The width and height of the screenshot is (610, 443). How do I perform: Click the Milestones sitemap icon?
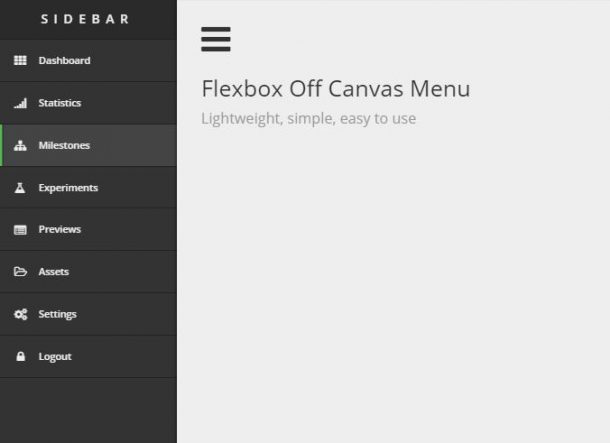(x=20, y=145)
